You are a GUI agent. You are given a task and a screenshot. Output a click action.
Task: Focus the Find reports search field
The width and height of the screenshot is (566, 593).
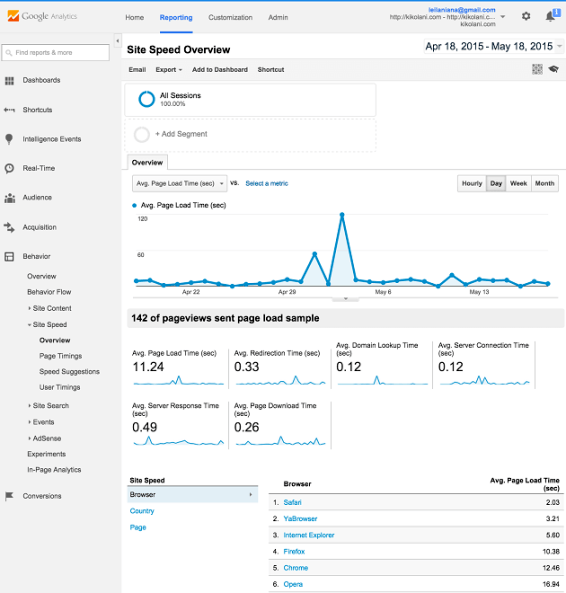point(56,53)
